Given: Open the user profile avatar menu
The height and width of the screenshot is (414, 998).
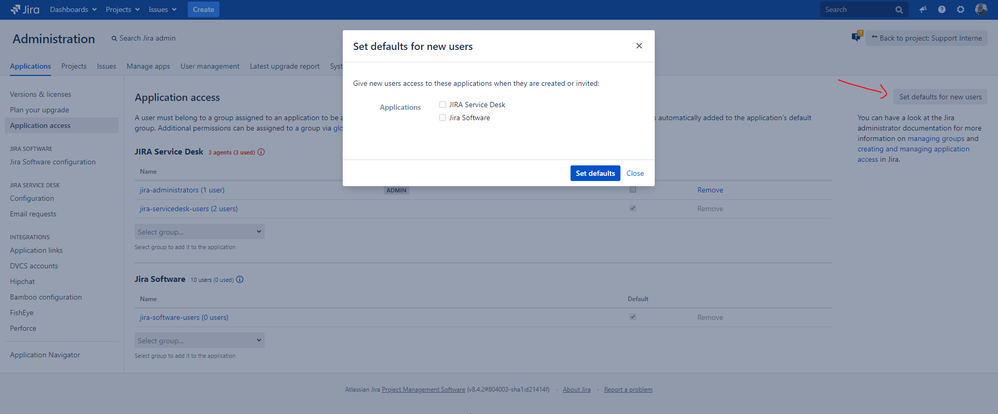Looking at the screenshot, I should tap(981, 10).
